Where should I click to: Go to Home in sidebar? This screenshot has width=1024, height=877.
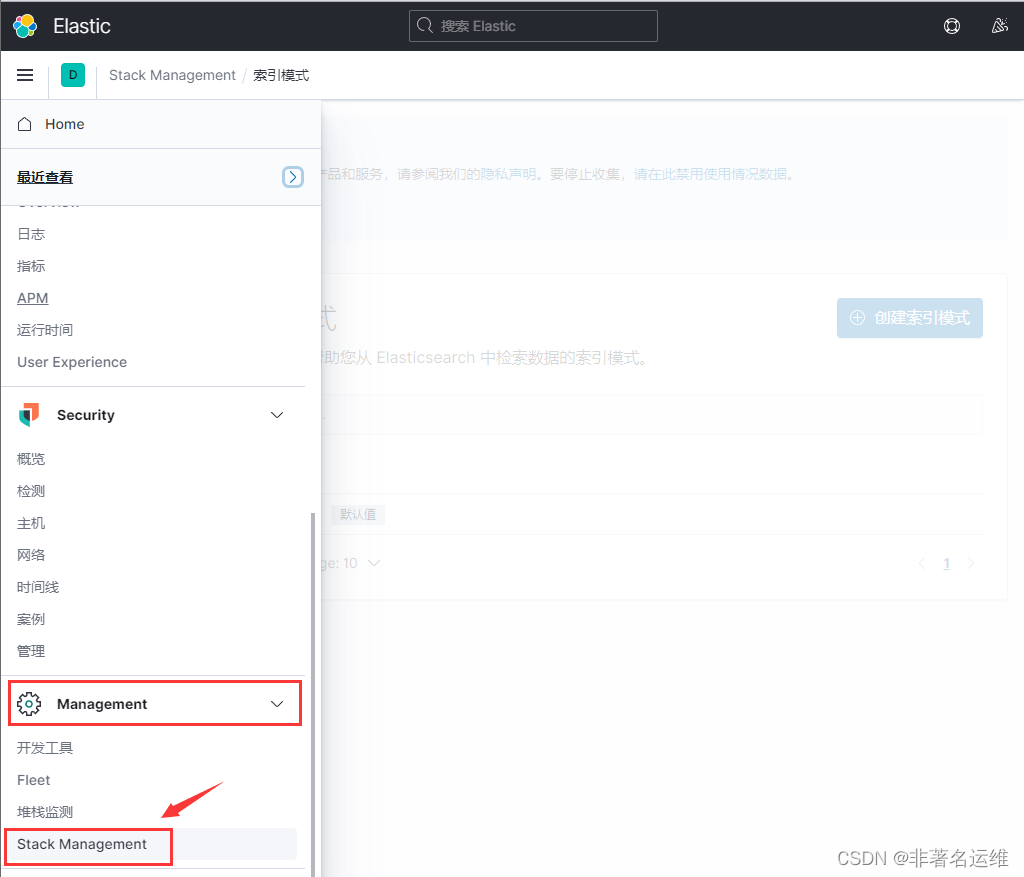click(x=64, y=124)
